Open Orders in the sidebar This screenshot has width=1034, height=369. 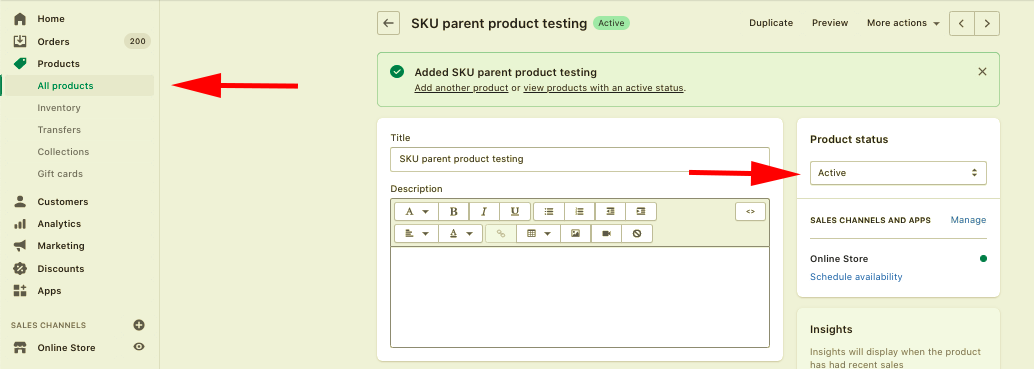pyautogui.click(x=53, y=42)
